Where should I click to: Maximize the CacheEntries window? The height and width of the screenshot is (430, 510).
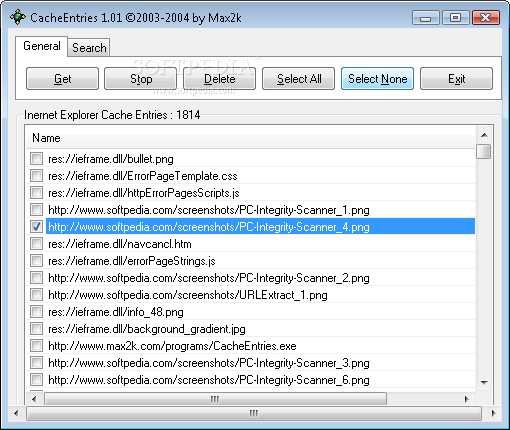coord(455,18)
